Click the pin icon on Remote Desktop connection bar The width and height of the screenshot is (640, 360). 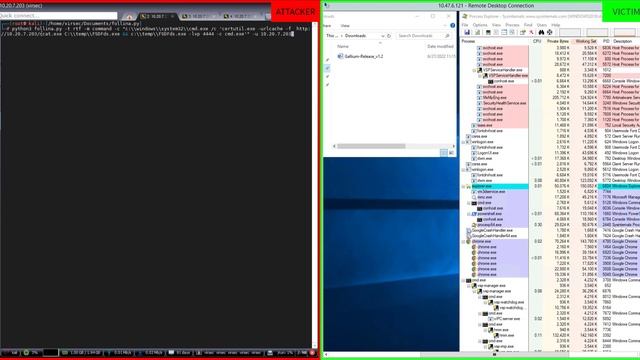[326, 5]
